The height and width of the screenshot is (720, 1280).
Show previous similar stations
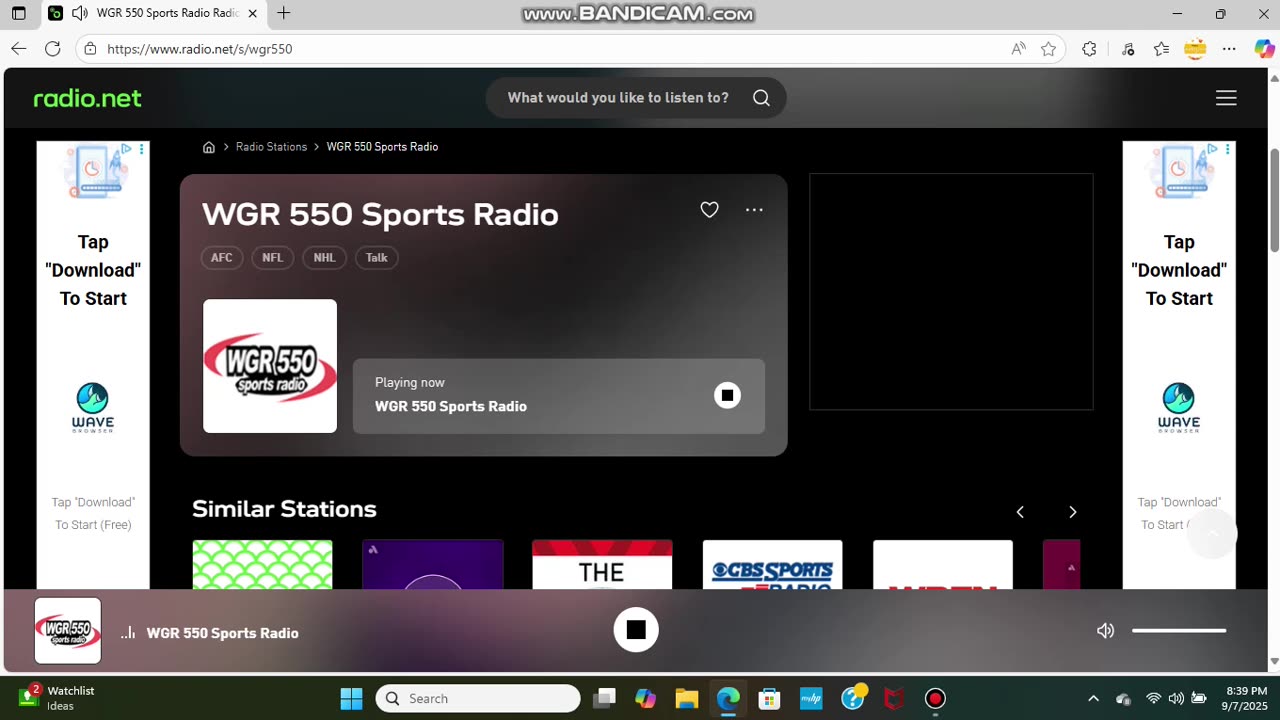click(1020, 512)
